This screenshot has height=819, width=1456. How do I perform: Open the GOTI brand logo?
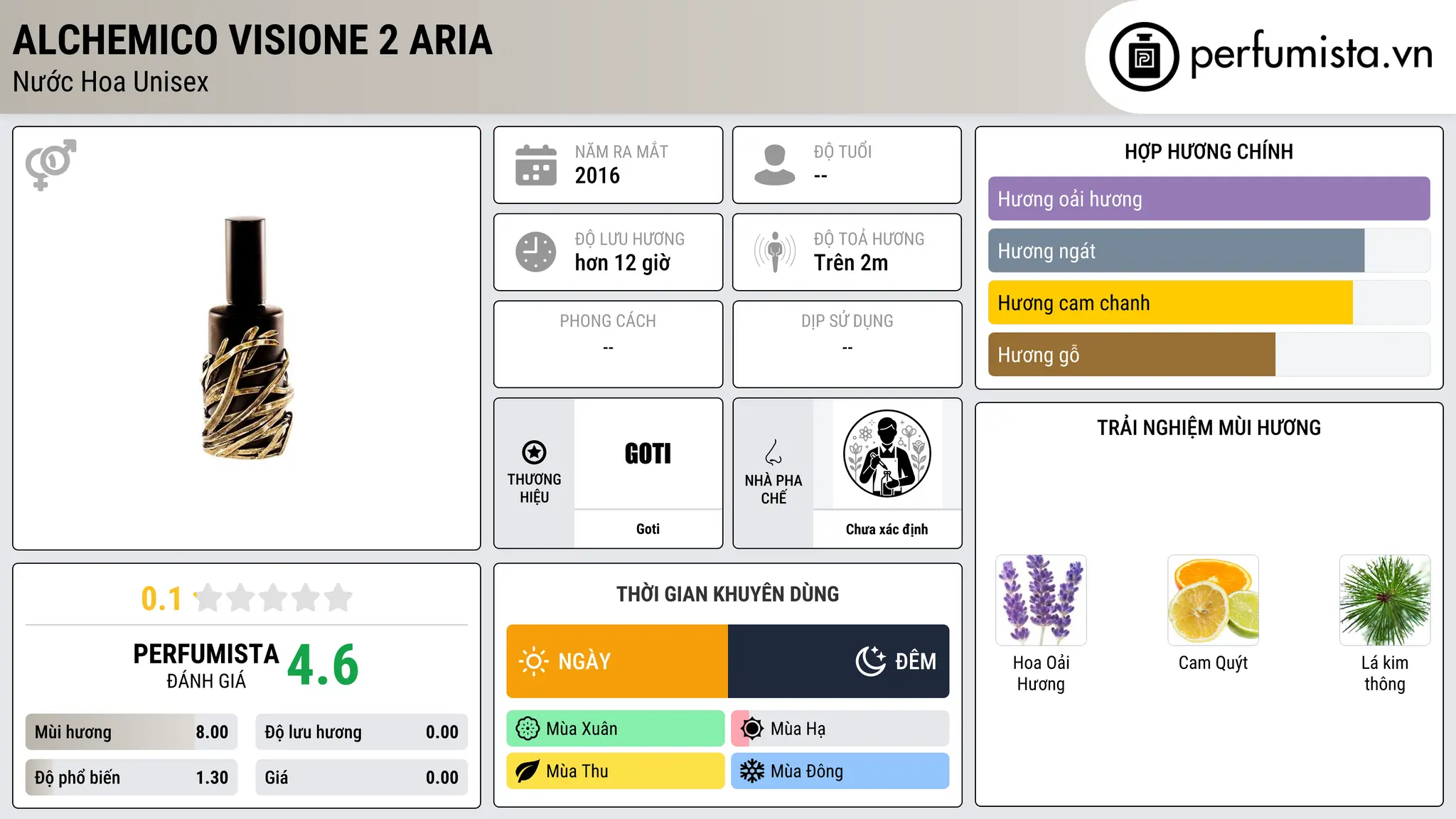[x=648, y=454]
